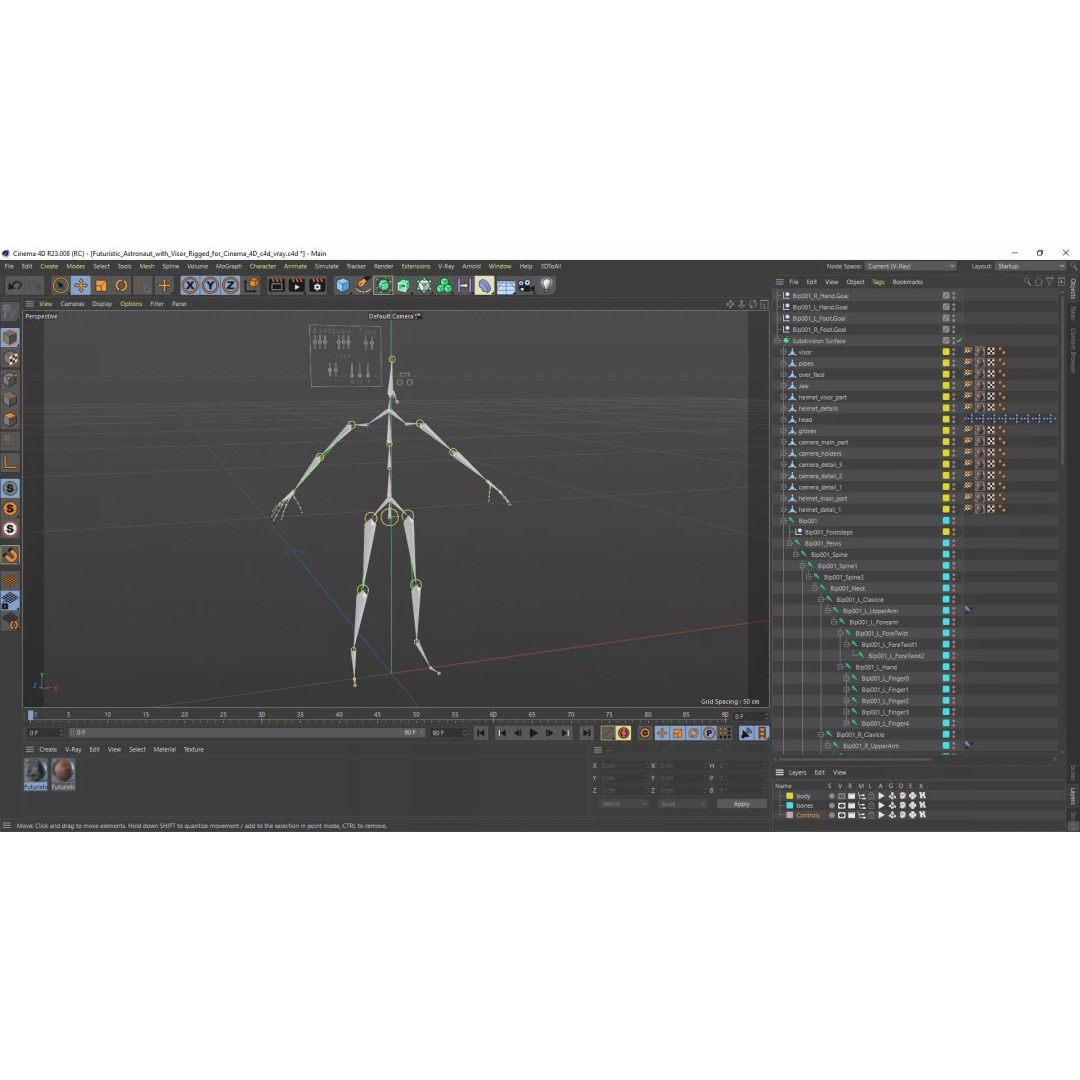
Task: Open the viewport Cameras menu
Action: (x=72, y=304)
